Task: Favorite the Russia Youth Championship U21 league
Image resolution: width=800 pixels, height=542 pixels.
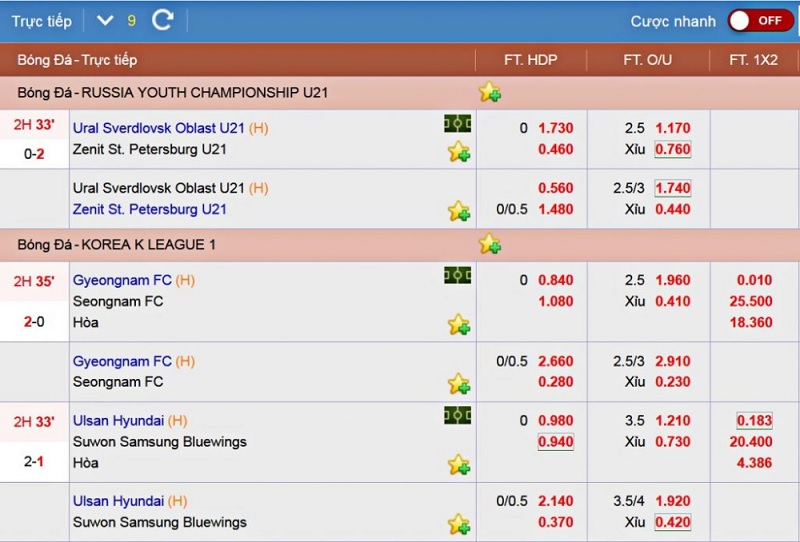Action: click(490, 92)
